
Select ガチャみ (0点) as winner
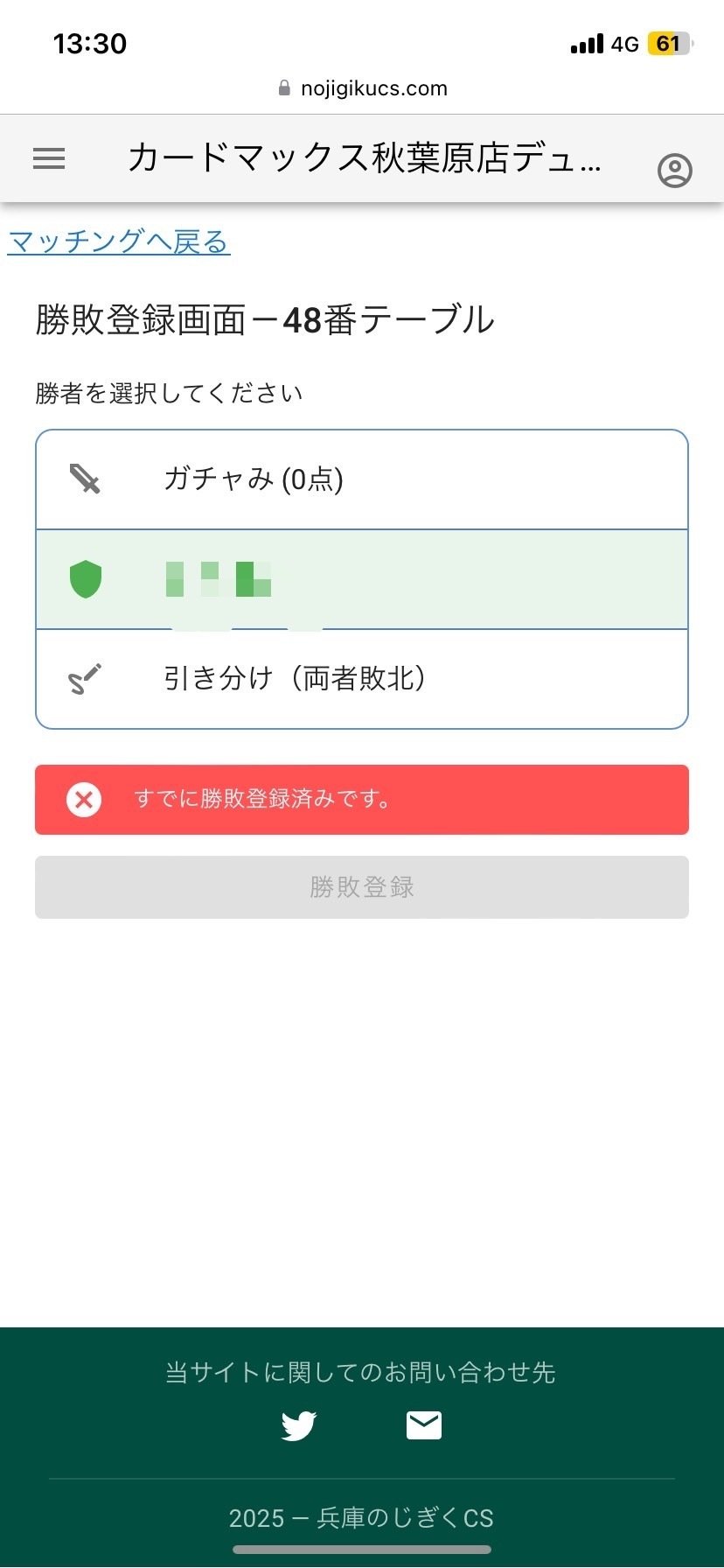pos(362,479)
